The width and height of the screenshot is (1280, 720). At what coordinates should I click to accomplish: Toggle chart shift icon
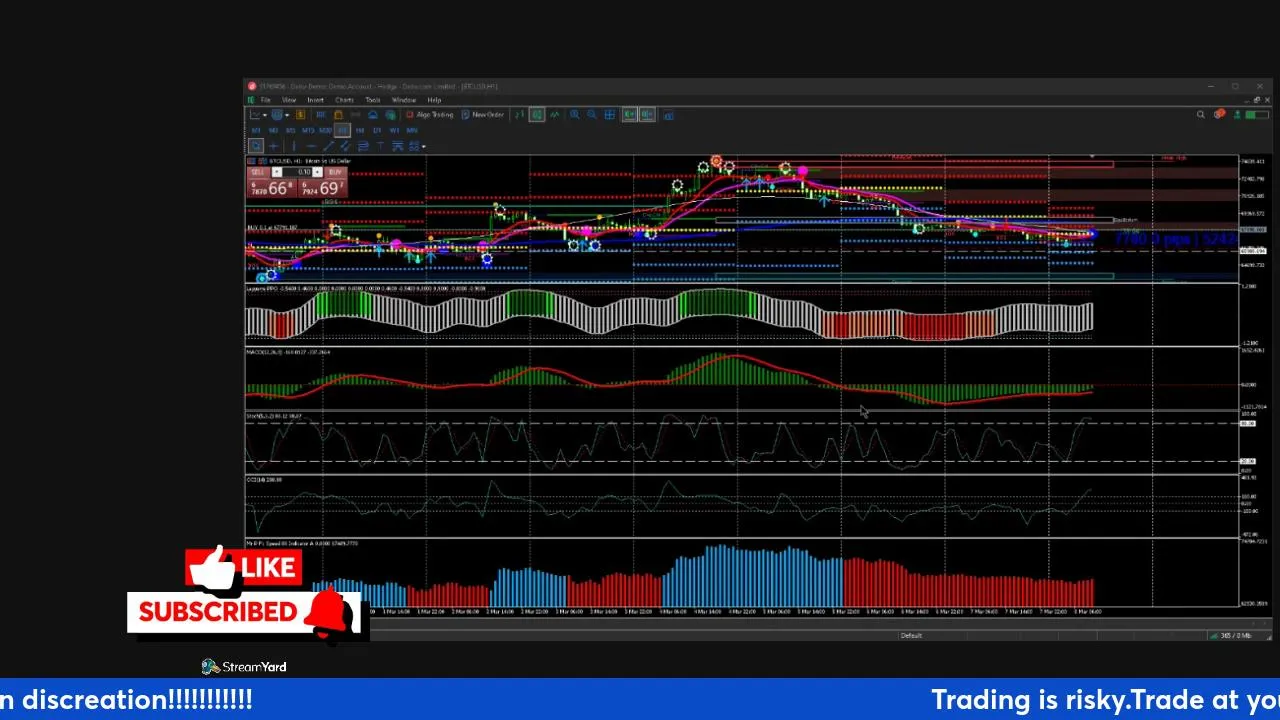(x=647, y=115)
